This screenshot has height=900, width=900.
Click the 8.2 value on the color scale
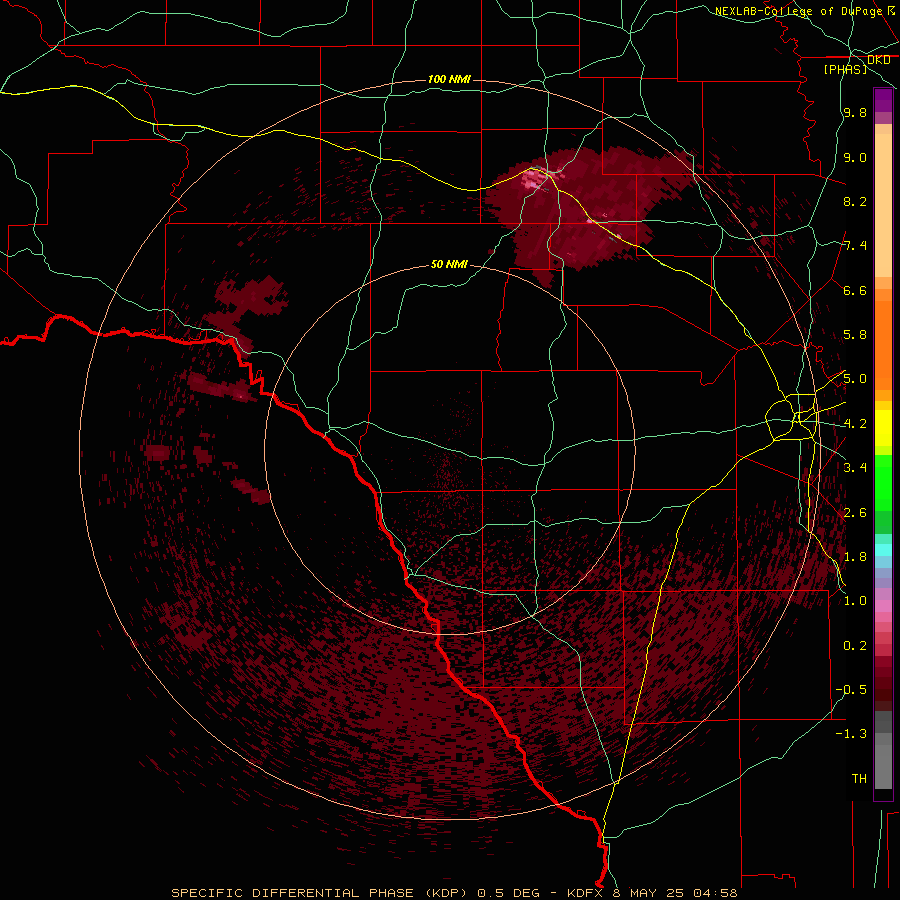click(x=855, y=202)
